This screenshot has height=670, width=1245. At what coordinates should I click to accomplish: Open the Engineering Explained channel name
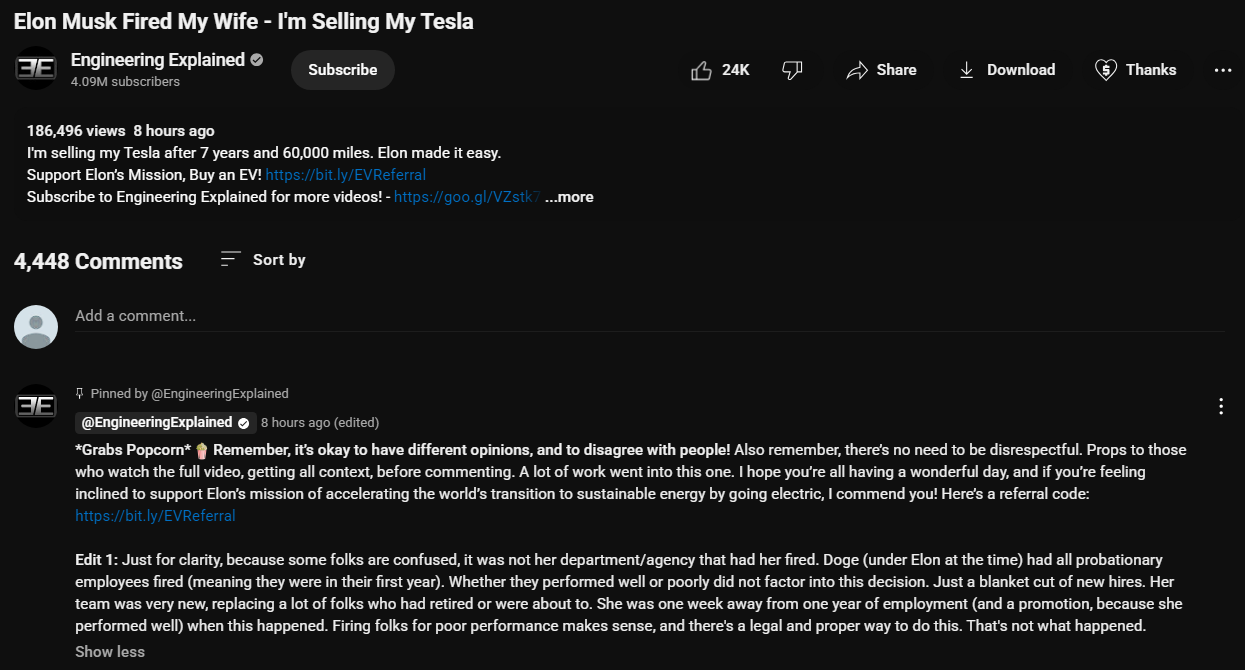(x=158, y=60)
